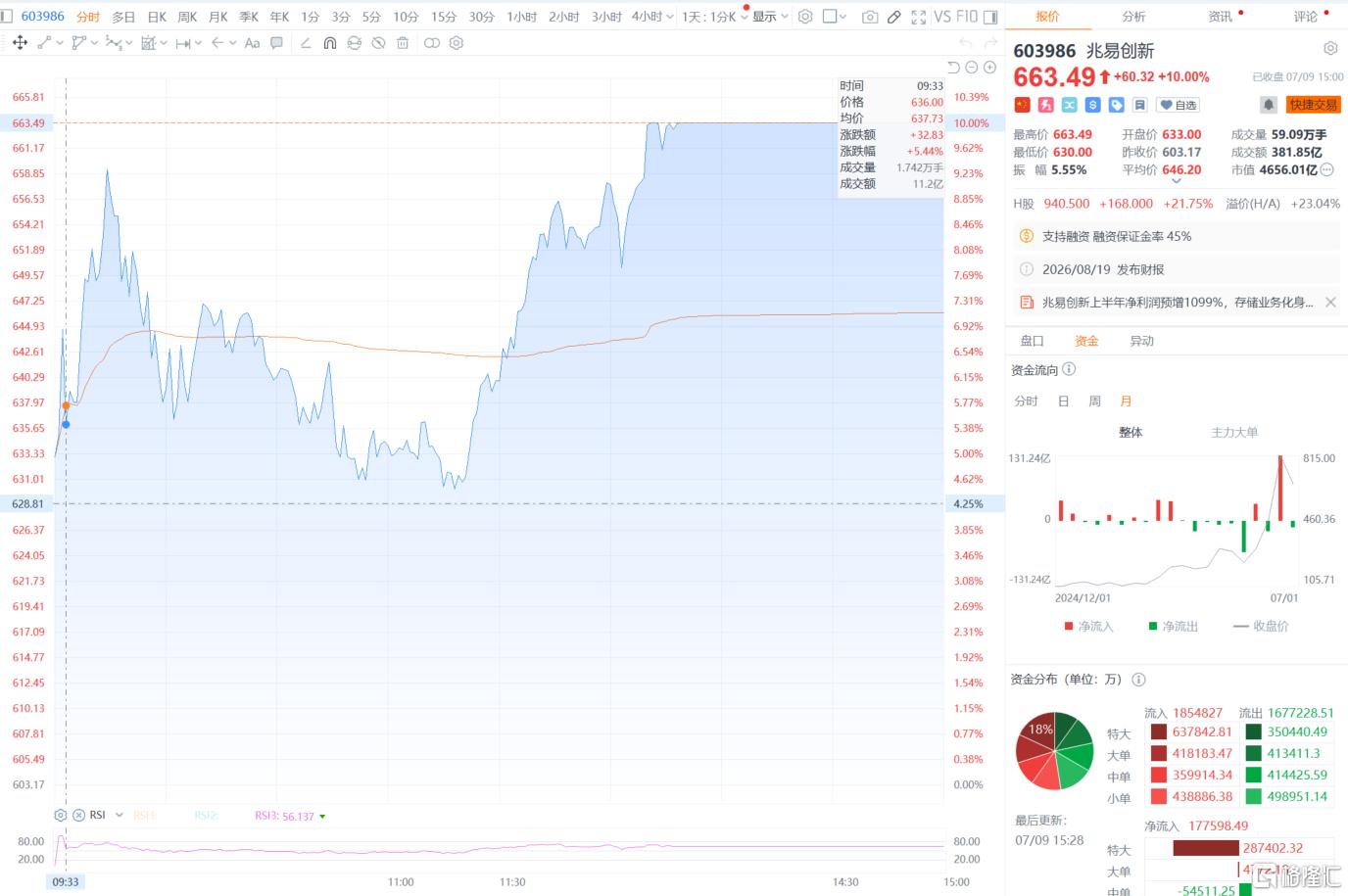Viewport: 1348px width, 896px height.
Task: Remove the RSI indicator with the X icon
Action: [78, 815]
